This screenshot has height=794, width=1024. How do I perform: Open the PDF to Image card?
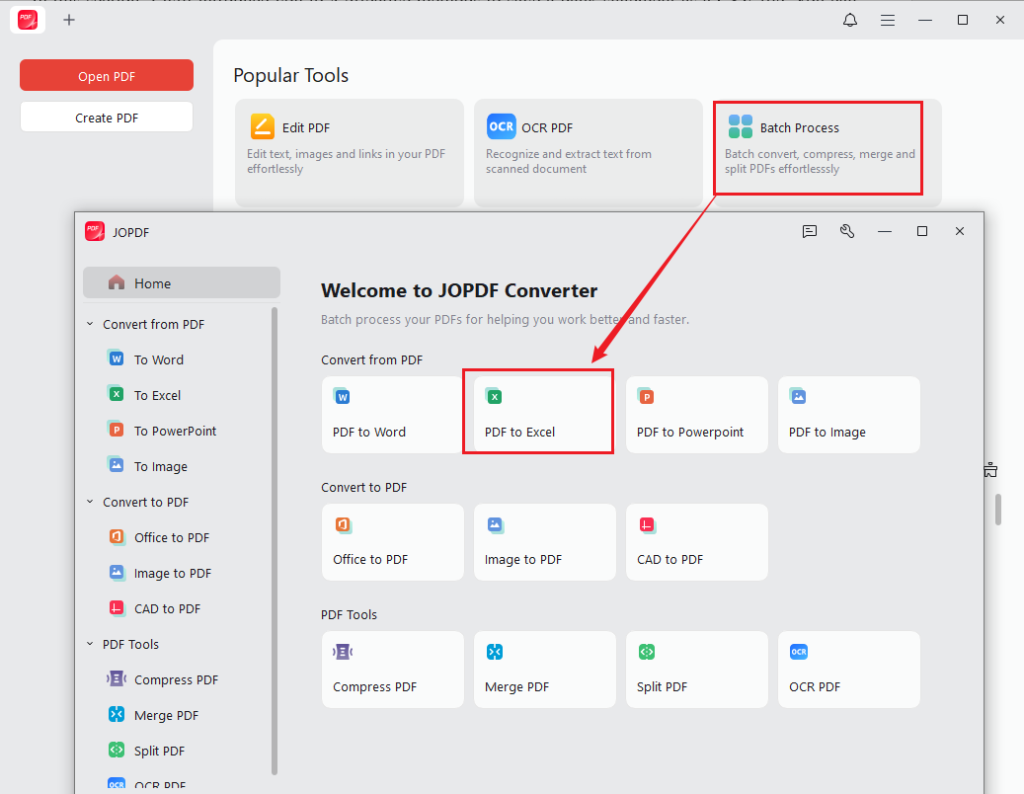849,414
